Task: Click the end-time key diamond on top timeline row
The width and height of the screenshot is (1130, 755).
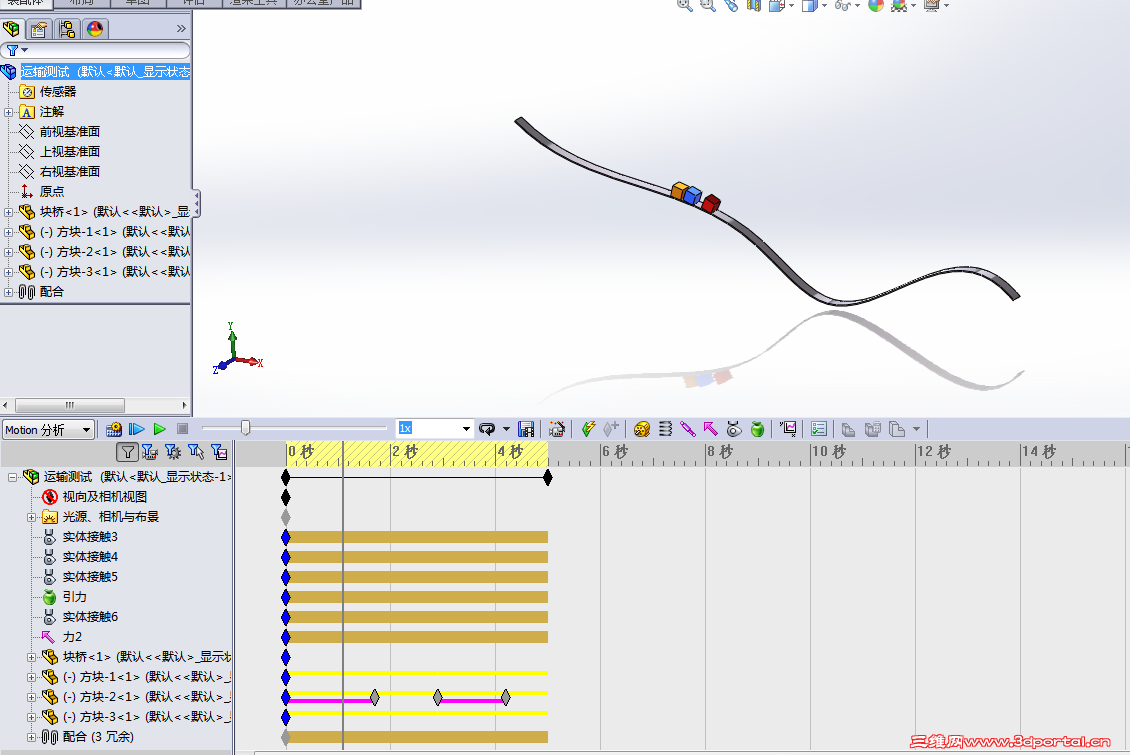Action: tap(548, 477)
